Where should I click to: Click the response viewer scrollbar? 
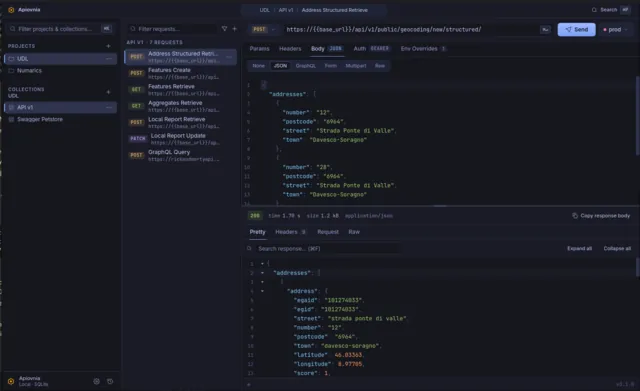point(638,267)
